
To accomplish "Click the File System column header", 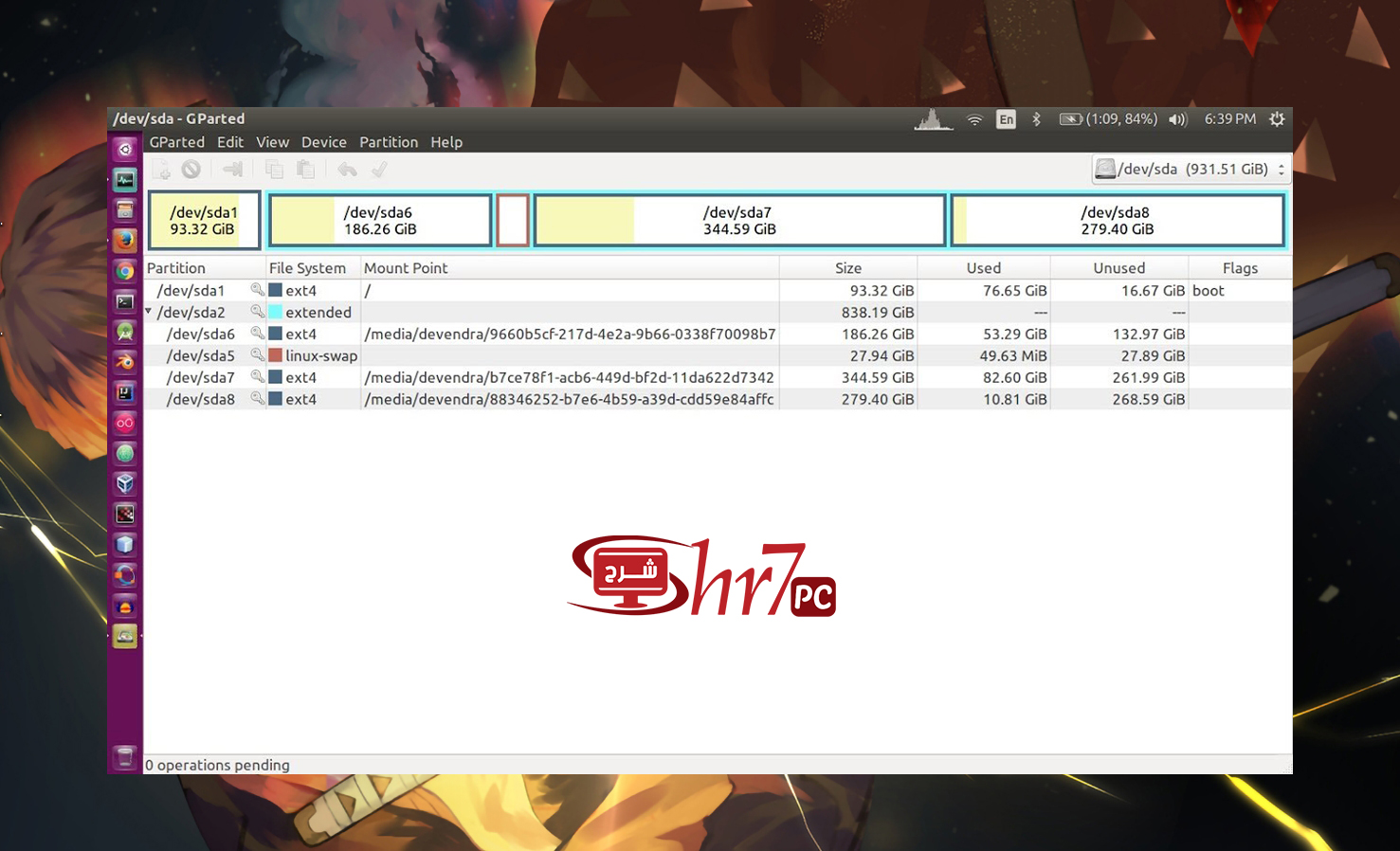I will point(312,268).
